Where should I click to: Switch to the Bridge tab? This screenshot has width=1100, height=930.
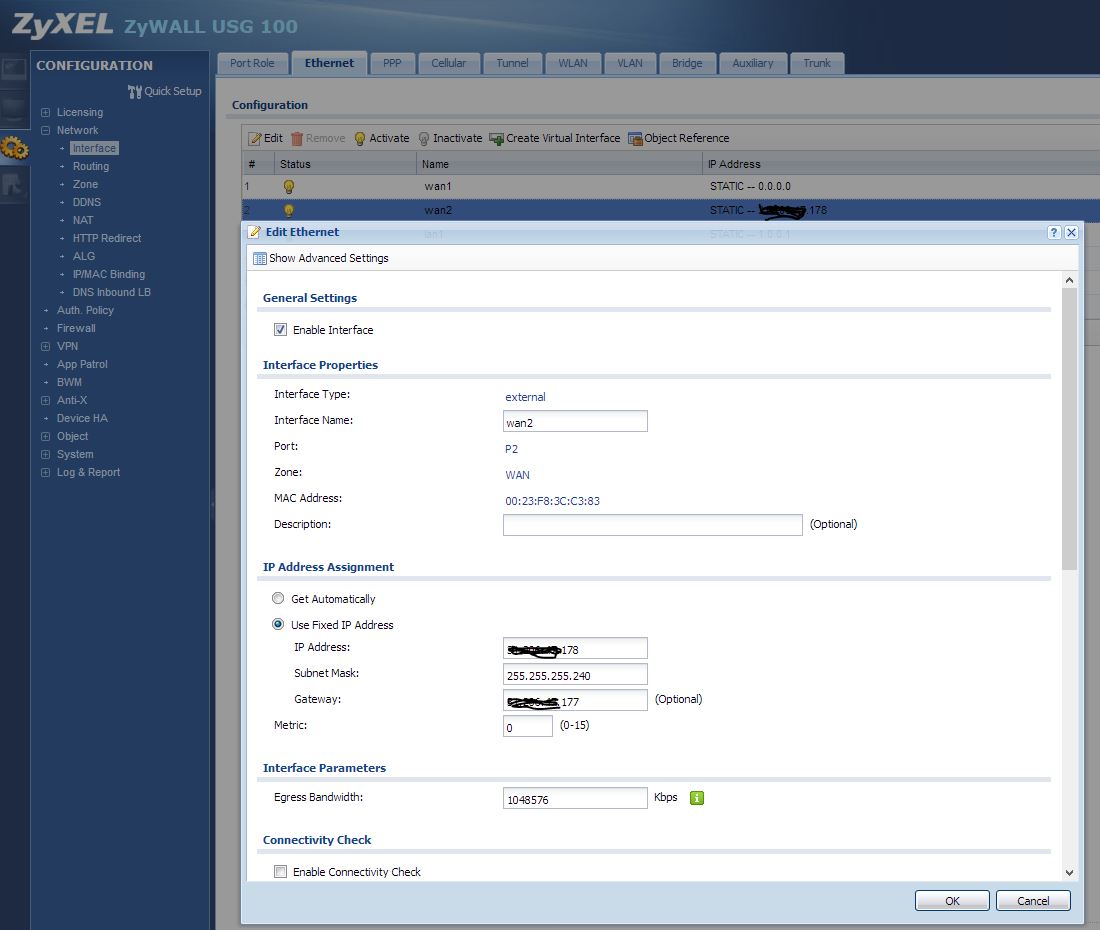687,63
